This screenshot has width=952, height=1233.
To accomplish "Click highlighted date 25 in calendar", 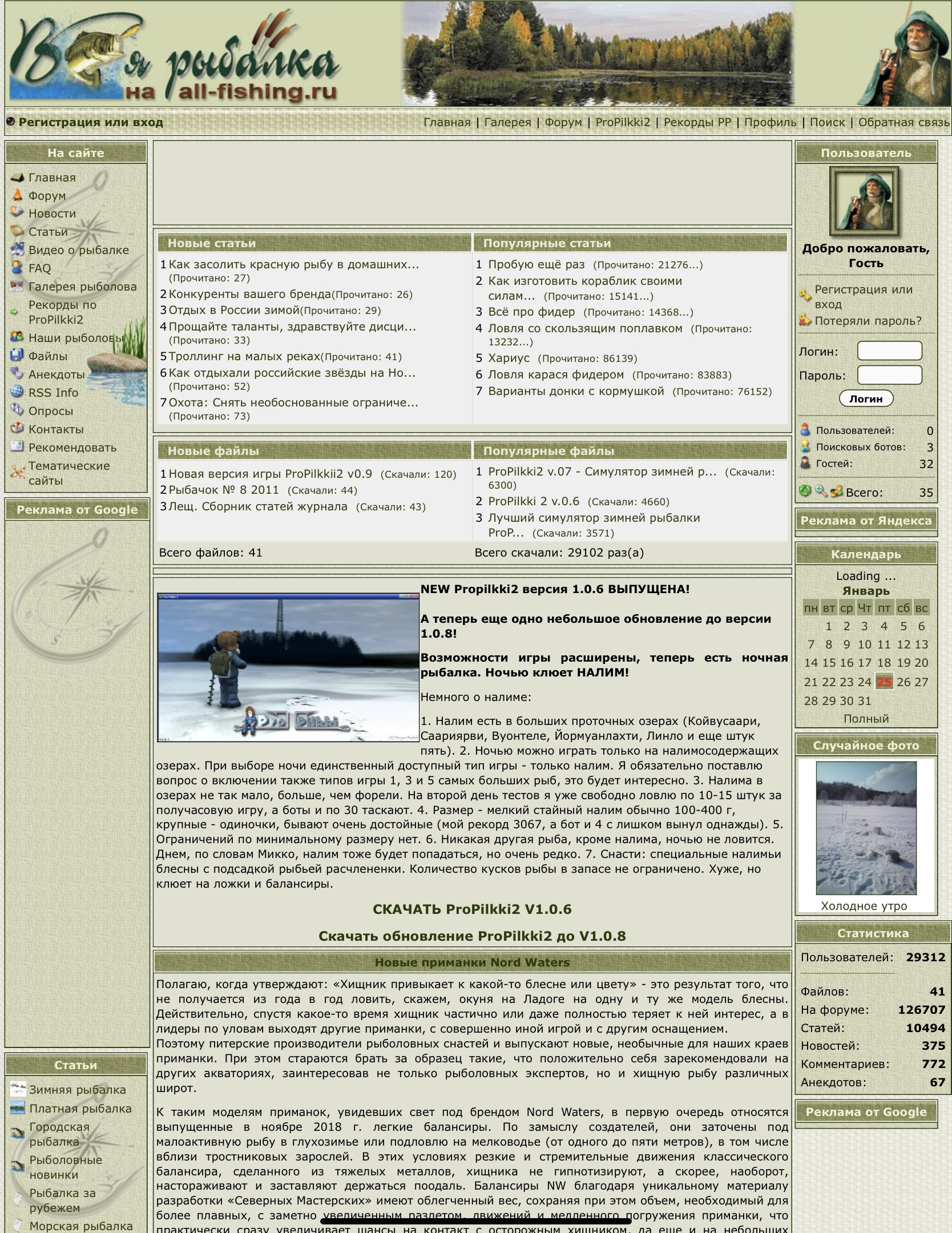I will (x=884, y=682).
